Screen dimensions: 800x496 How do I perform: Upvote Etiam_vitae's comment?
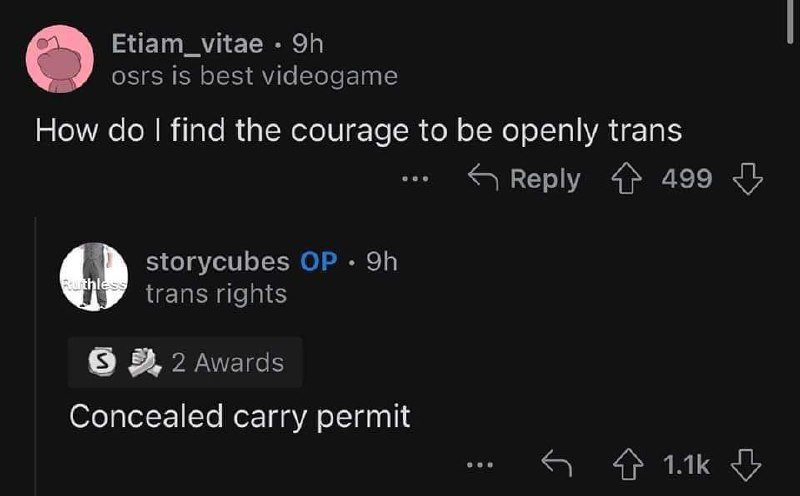pyautogui.click(x=627, y=179)
